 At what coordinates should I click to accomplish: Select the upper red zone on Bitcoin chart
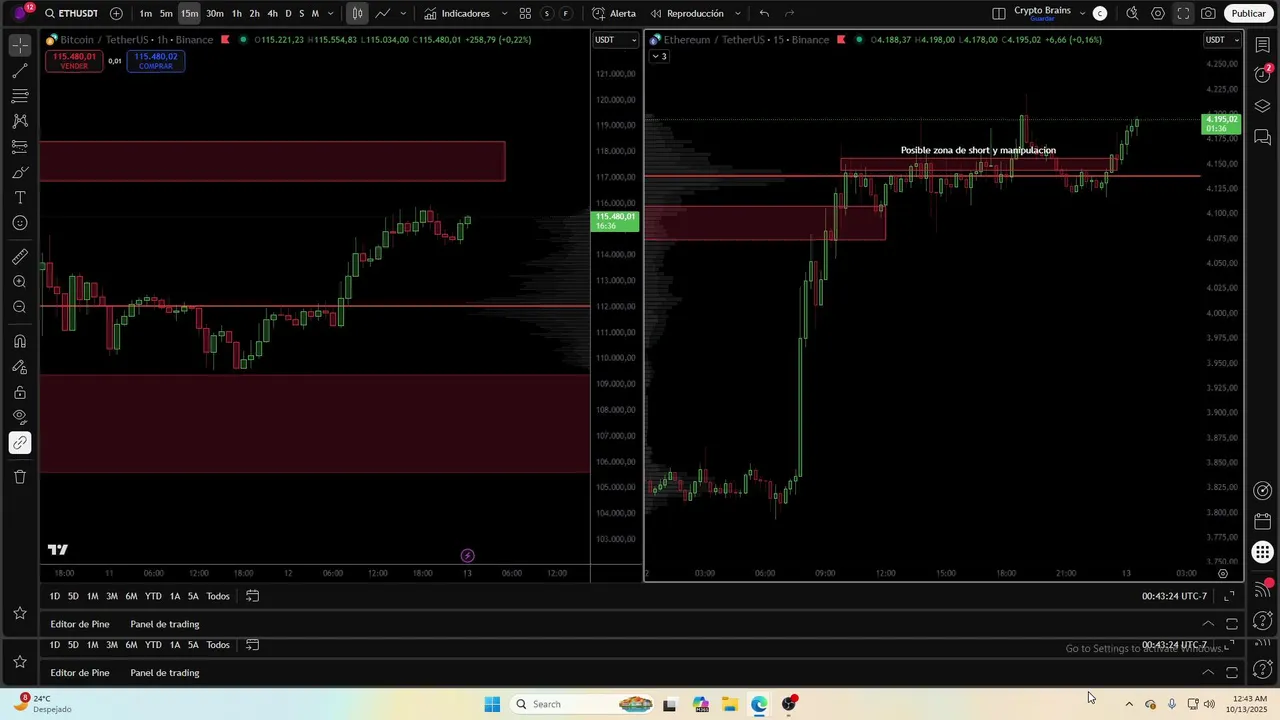click(x=272, y=161)
